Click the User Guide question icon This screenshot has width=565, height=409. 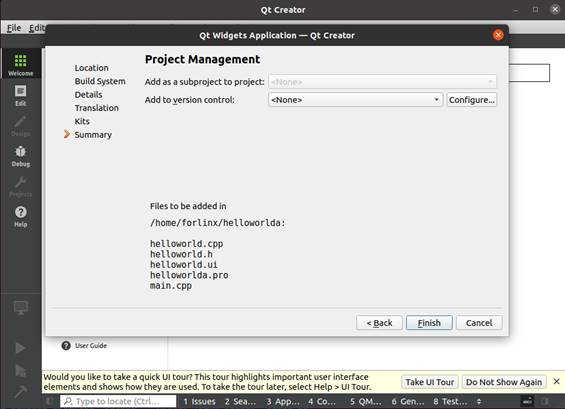66,346
